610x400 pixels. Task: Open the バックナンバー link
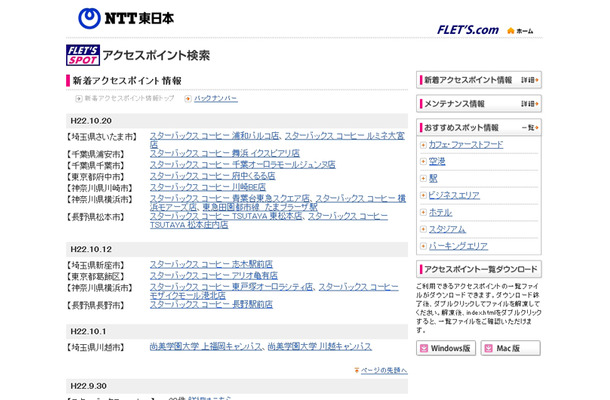[x=216, y=99]
